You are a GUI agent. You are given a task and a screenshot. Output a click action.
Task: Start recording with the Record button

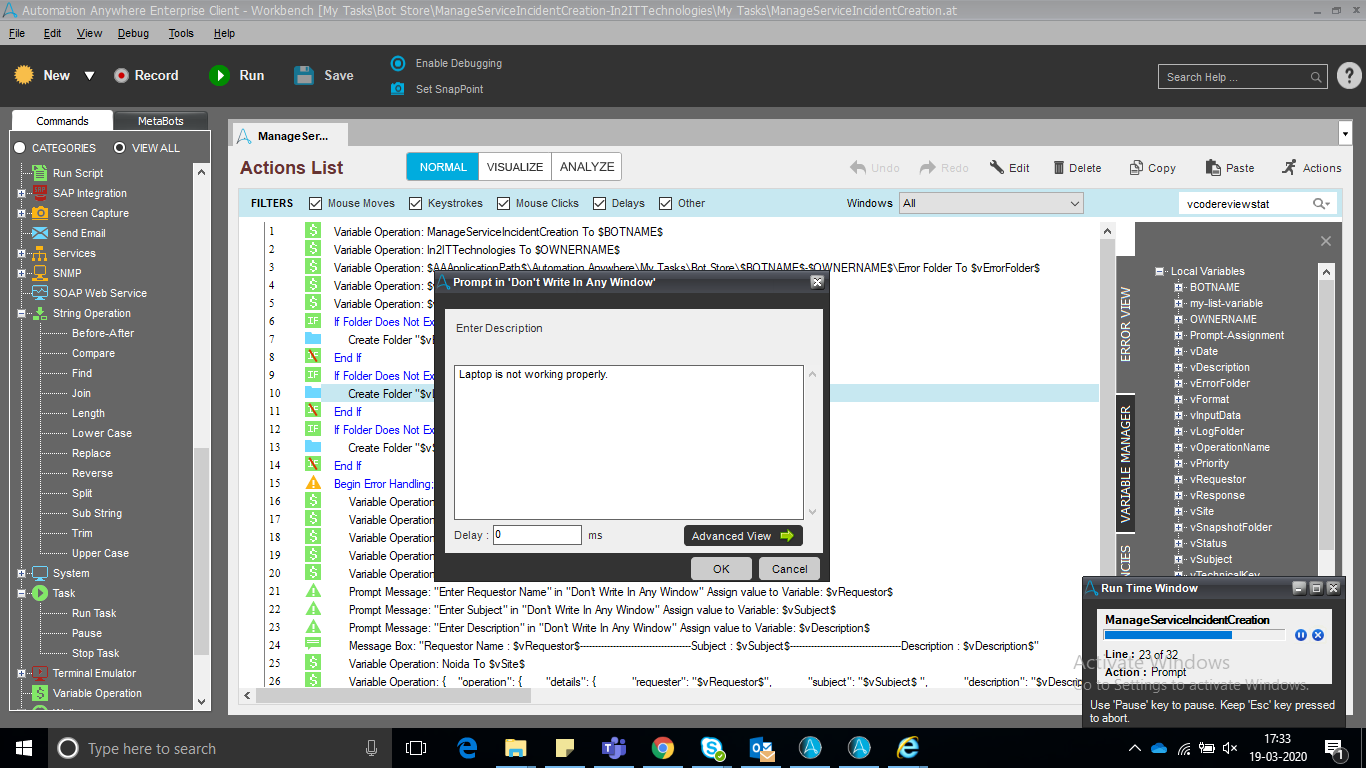point(145,75)
